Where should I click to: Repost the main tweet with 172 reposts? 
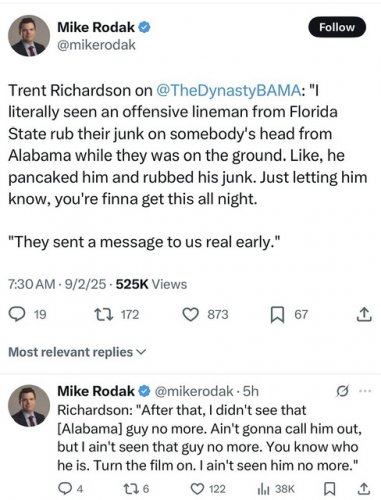click(x=104, y=314)
